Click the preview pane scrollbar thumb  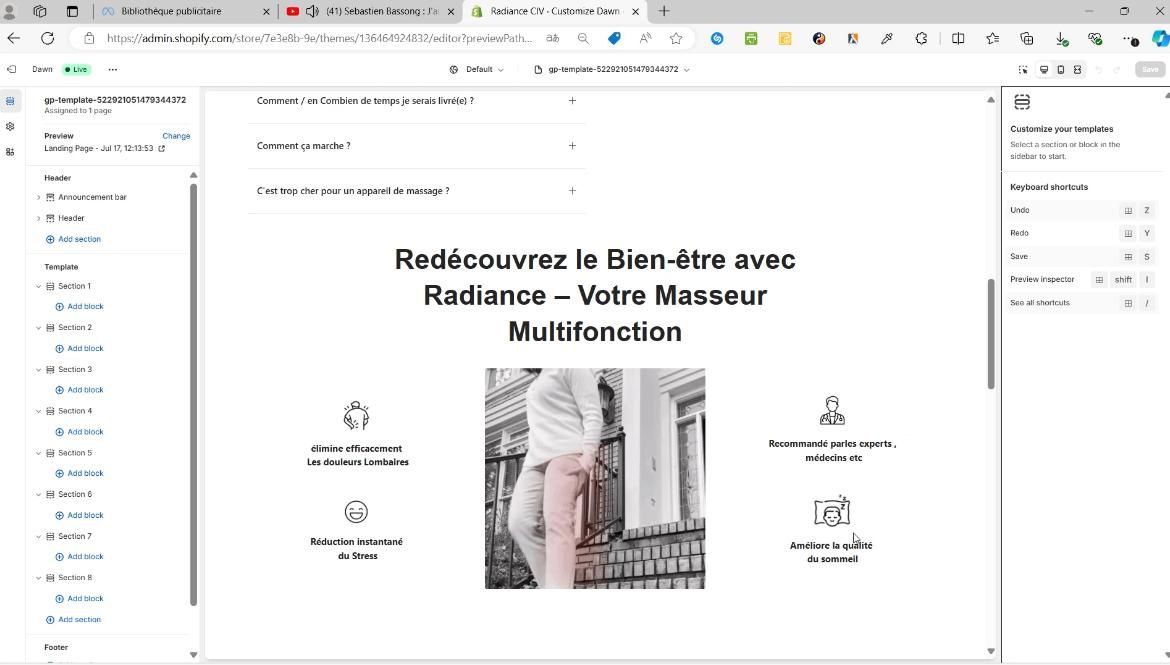click(991, 334)
